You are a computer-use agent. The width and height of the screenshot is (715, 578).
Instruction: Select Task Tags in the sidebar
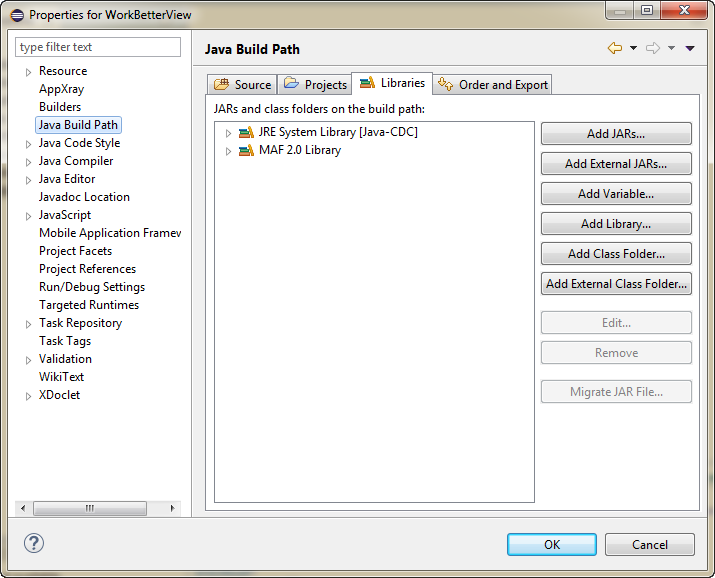pos(65,341)
